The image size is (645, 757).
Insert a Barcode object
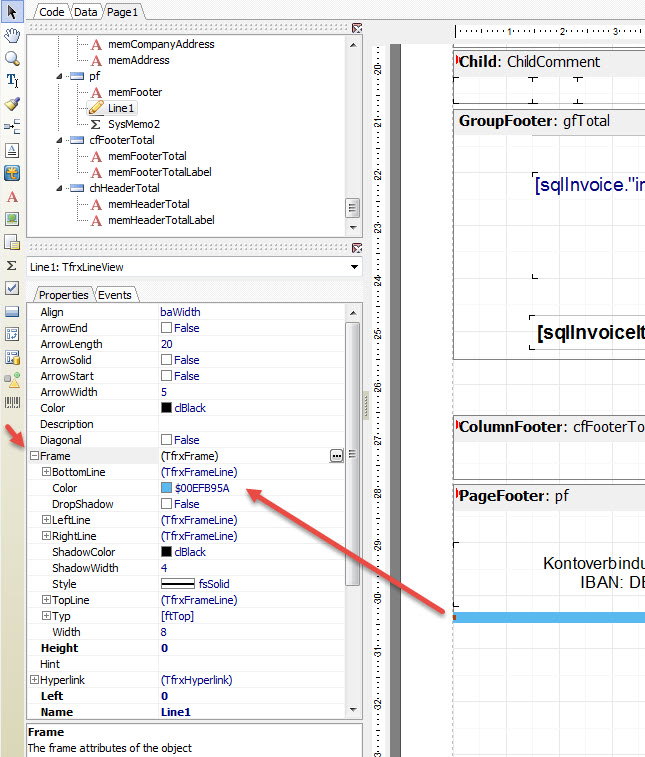(x=12, y=403)
